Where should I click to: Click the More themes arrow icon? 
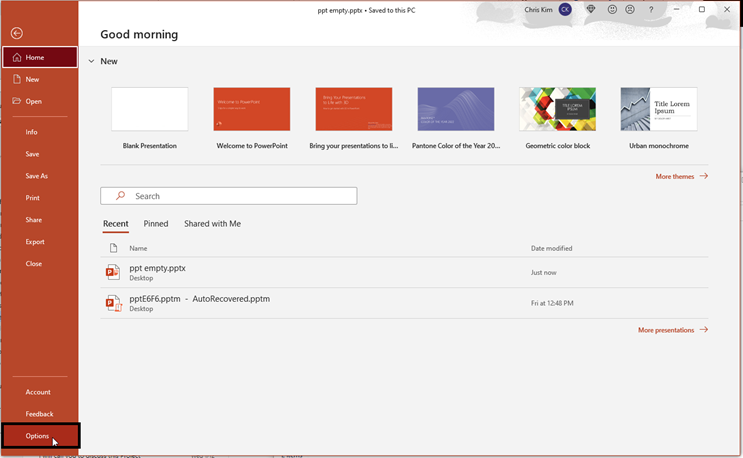704,176
